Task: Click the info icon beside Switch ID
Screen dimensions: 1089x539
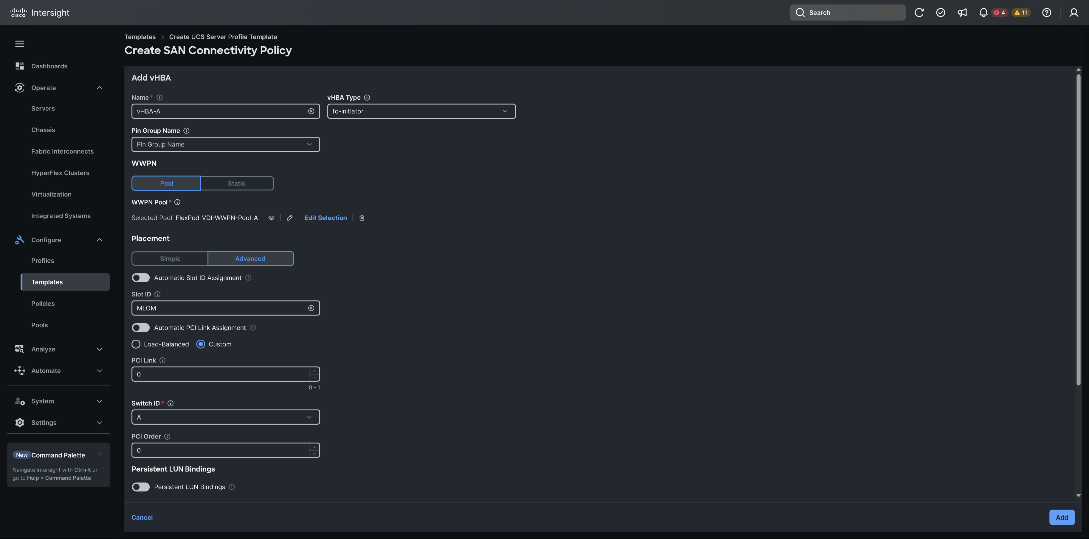Action: pos(170,404)
